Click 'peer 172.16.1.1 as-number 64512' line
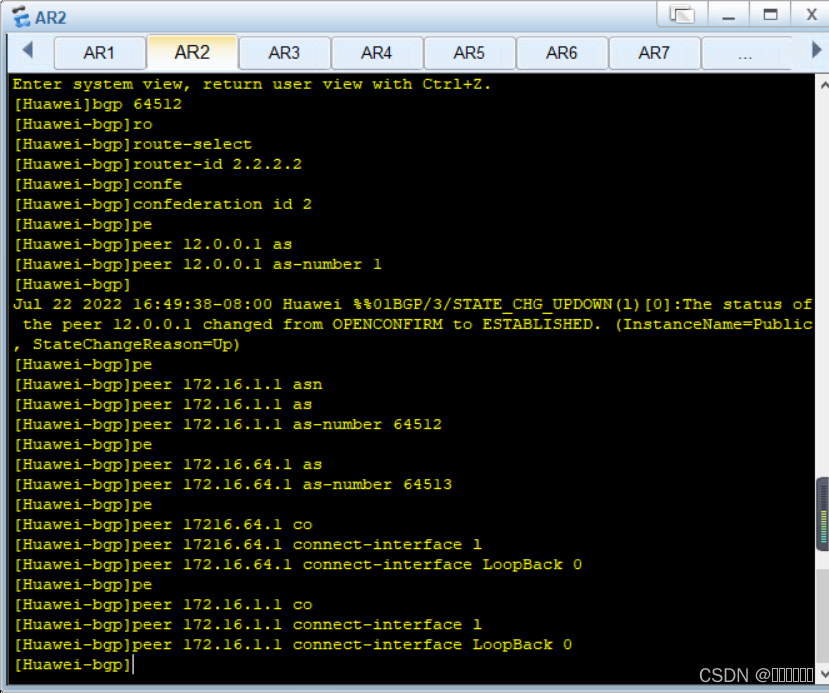Screen dimensions: 829x693 [x=228, y=424]
